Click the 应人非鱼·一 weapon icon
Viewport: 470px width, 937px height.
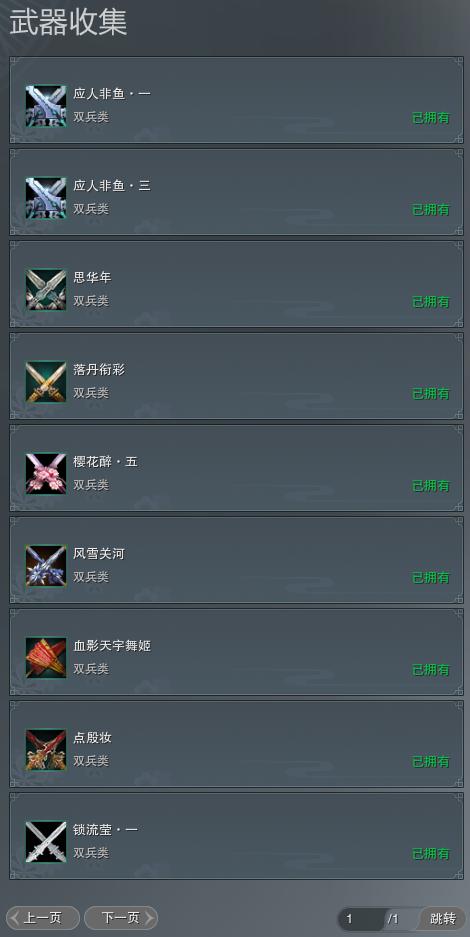point(46,106)
